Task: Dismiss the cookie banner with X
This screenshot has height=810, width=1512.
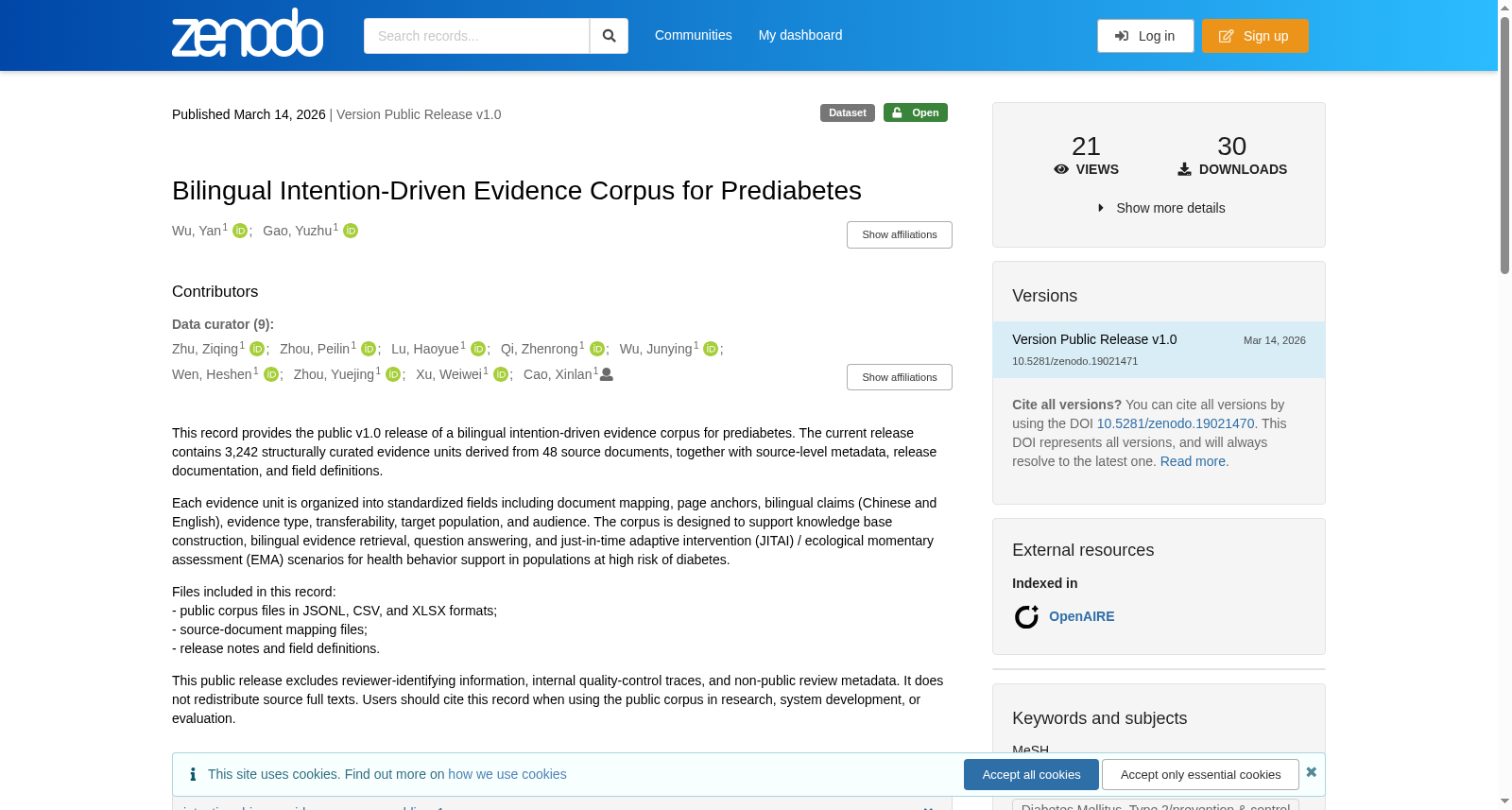Action: tap(1311, 772)
